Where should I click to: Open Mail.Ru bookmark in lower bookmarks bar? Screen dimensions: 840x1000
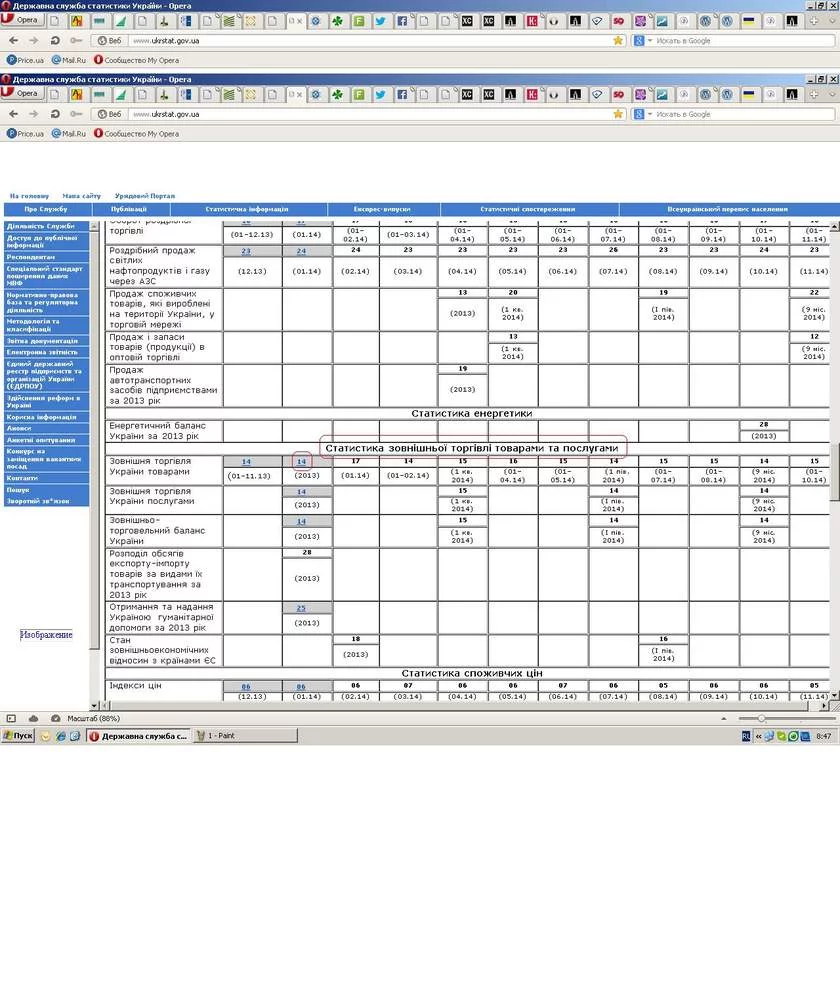point(68,134)
